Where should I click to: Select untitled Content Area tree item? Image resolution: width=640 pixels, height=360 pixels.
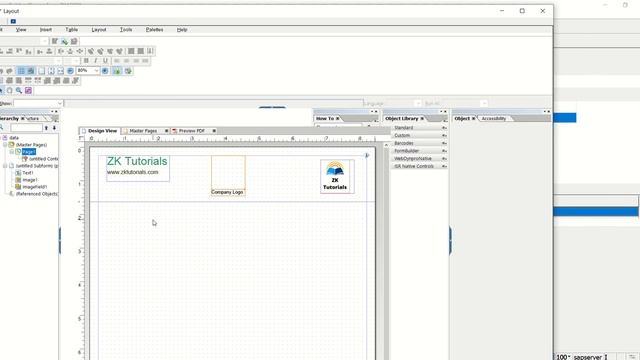(43, 159)
